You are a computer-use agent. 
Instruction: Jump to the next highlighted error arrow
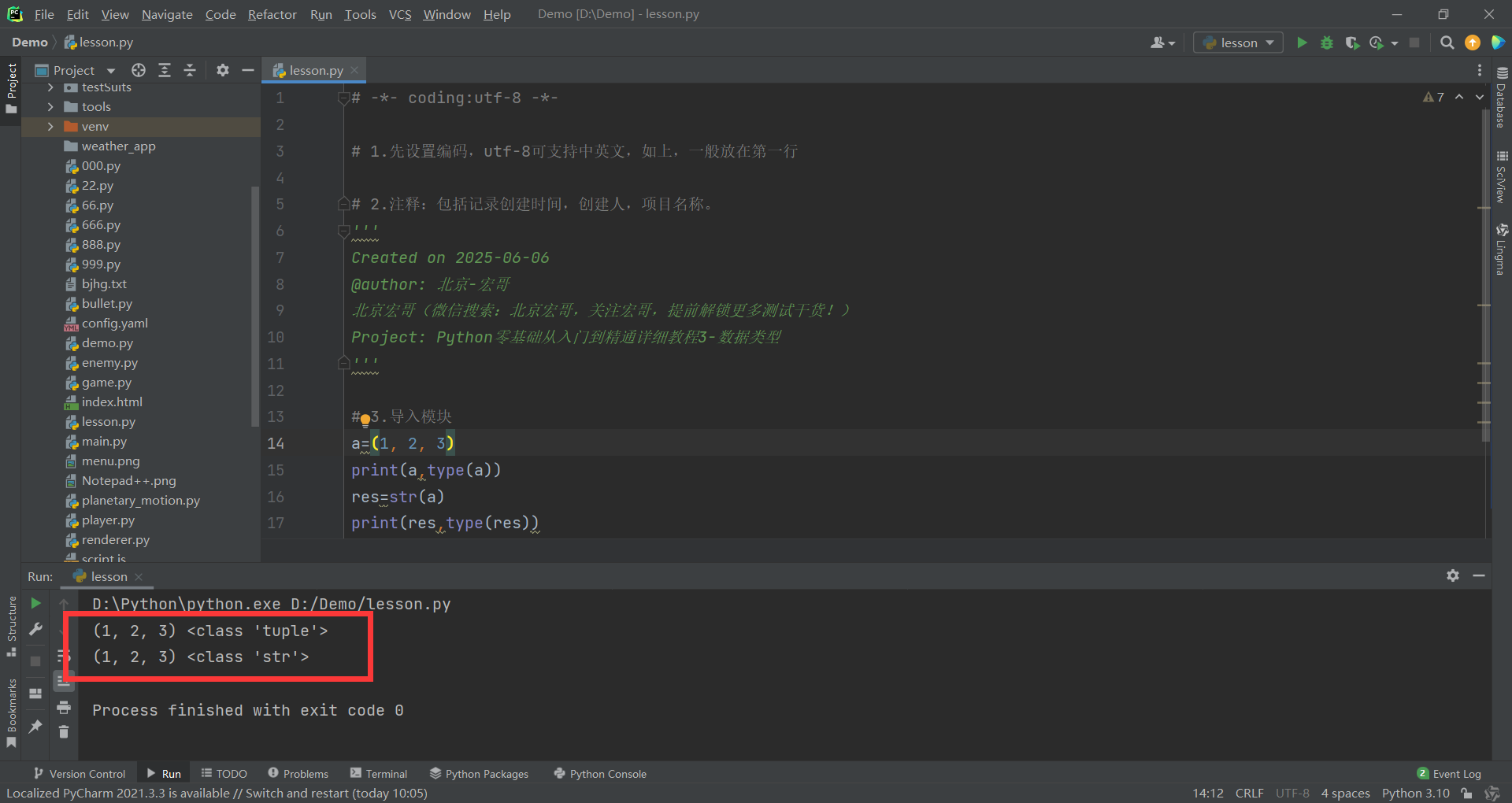tap(1480, 97)
